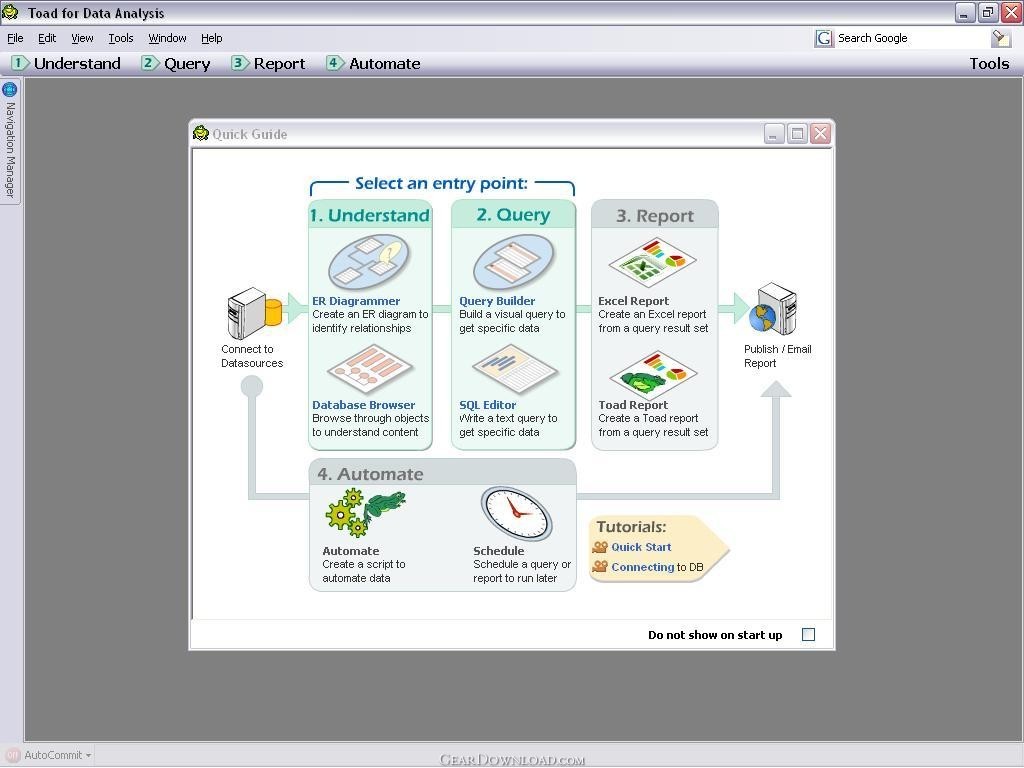Screen dimensions: 1024x768
Task: Open the Quick Start tutorial link
Action: click(641, 547)
